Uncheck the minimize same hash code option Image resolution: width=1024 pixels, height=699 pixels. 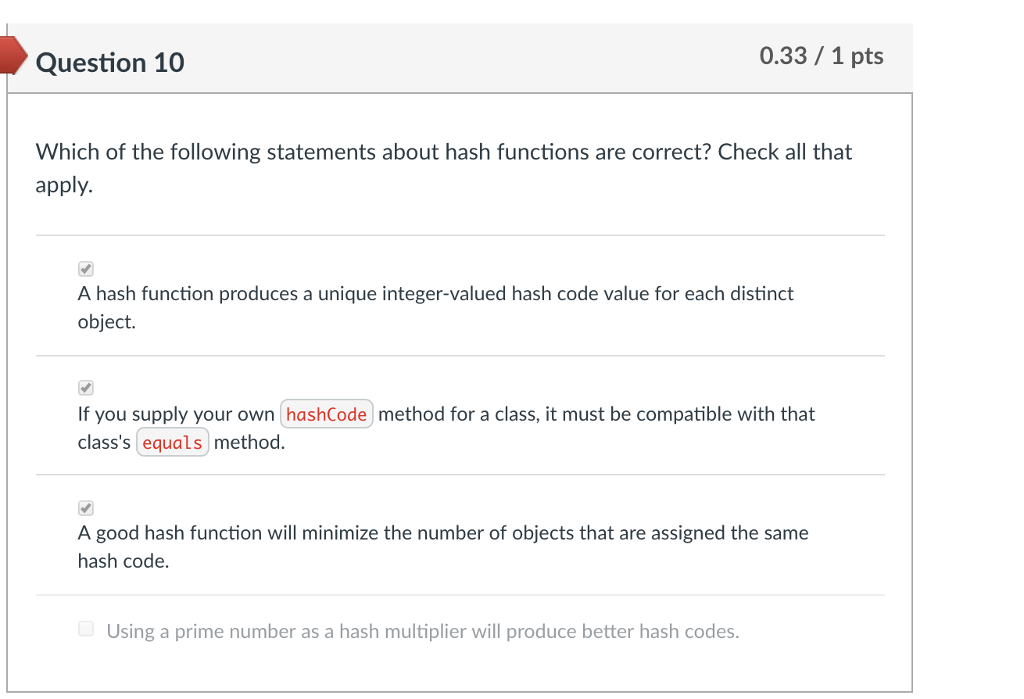coord(85,507)
